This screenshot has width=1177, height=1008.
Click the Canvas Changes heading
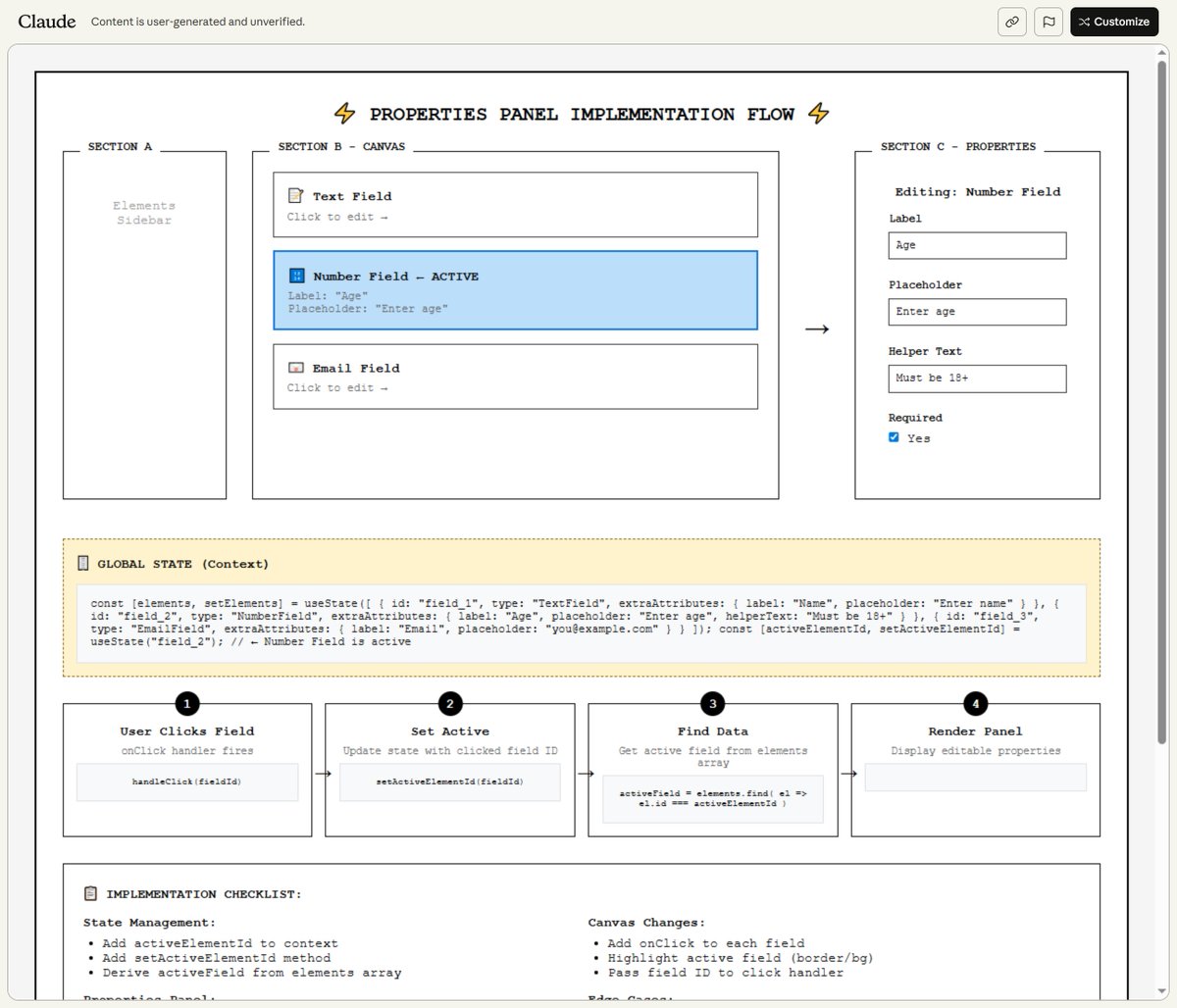pyautogui.click(x=646, y=923)
